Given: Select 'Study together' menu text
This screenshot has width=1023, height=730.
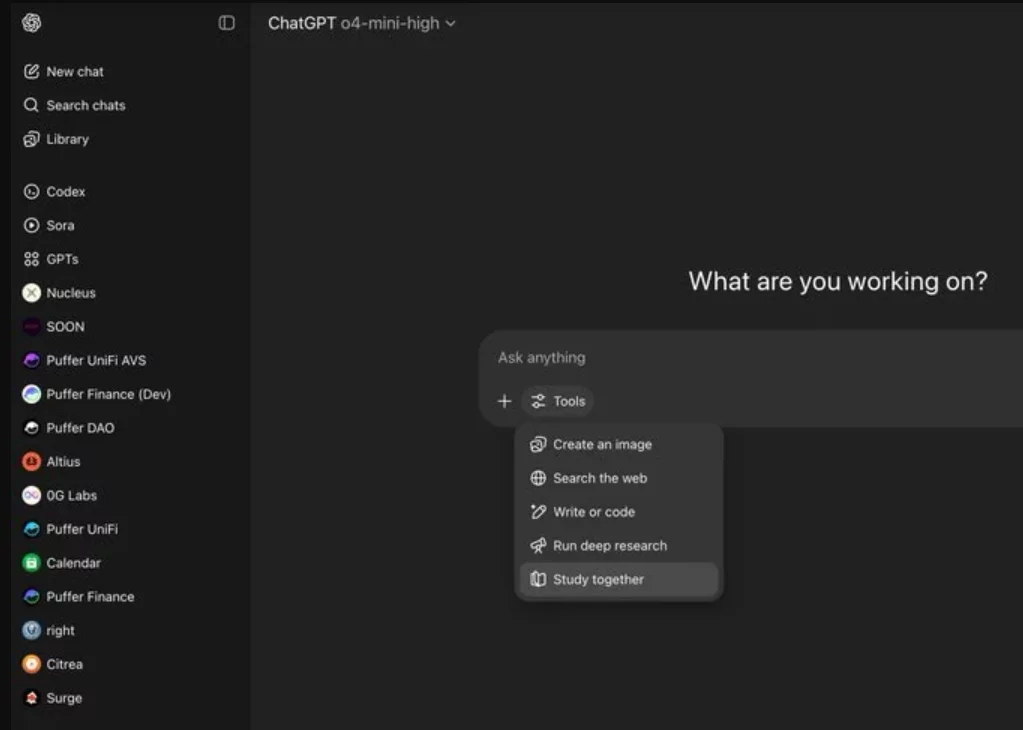Looking at the screenshot, I should [598, 580].
